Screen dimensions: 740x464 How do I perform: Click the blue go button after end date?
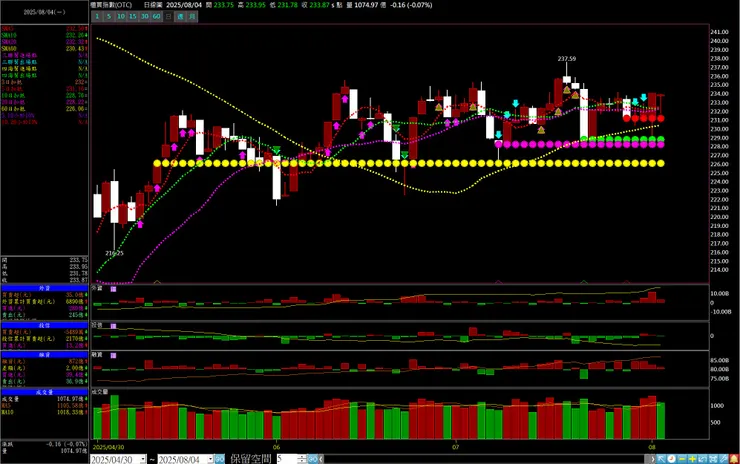click(x=219, y=459)
